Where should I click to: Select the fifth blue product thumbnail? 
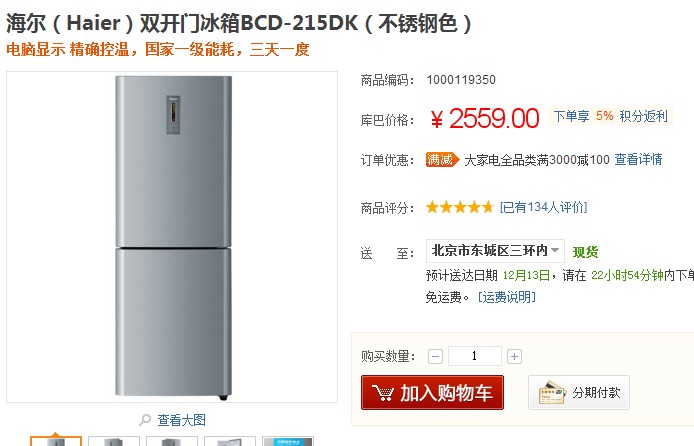tap(287, 441)
